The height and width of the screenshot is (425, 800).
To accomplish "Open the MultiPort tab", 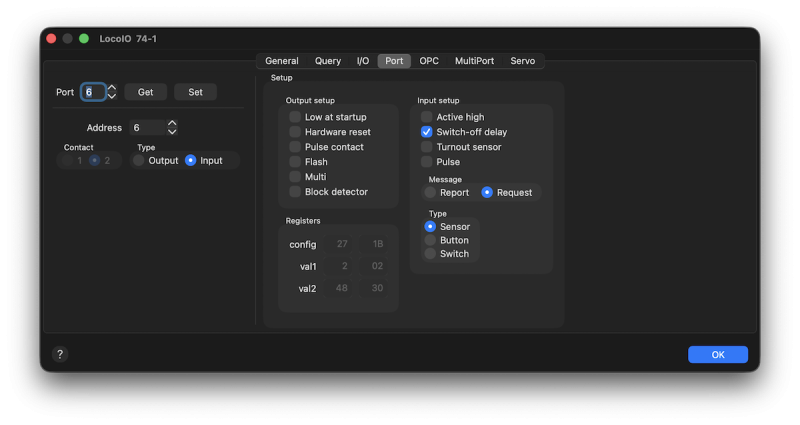I will (474, 61).
